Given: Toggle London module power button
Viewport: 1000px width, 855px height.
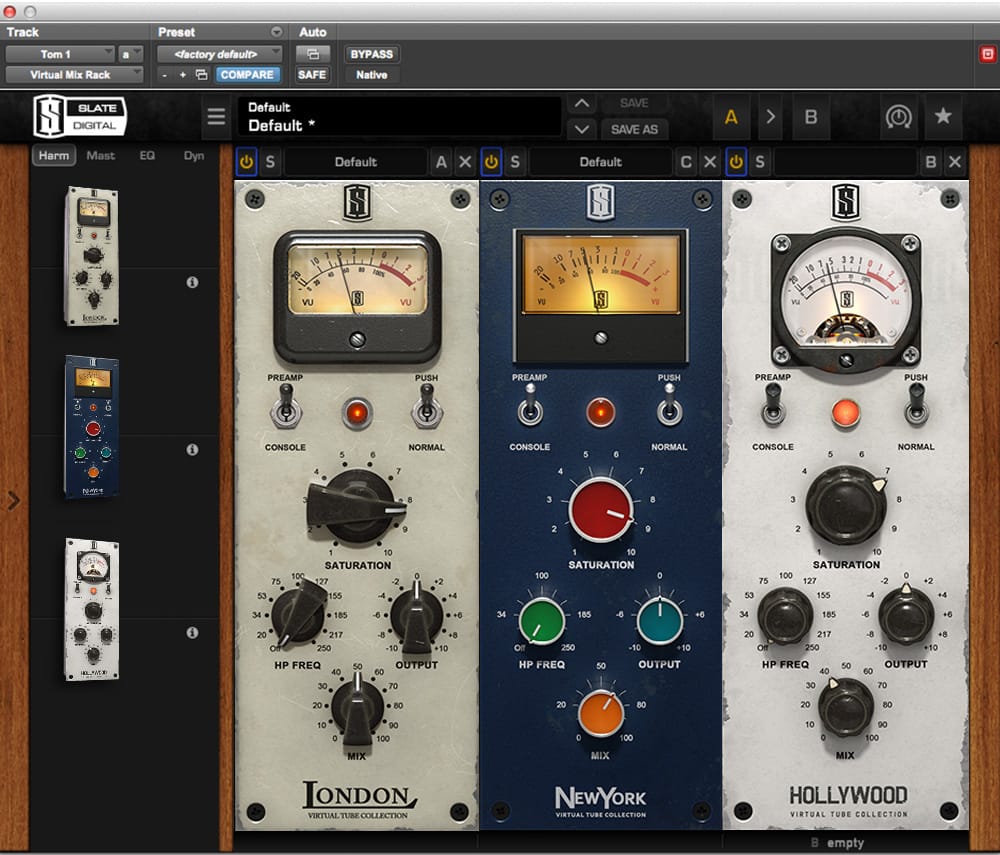Looking at the screenshot, I should (246, 162).
